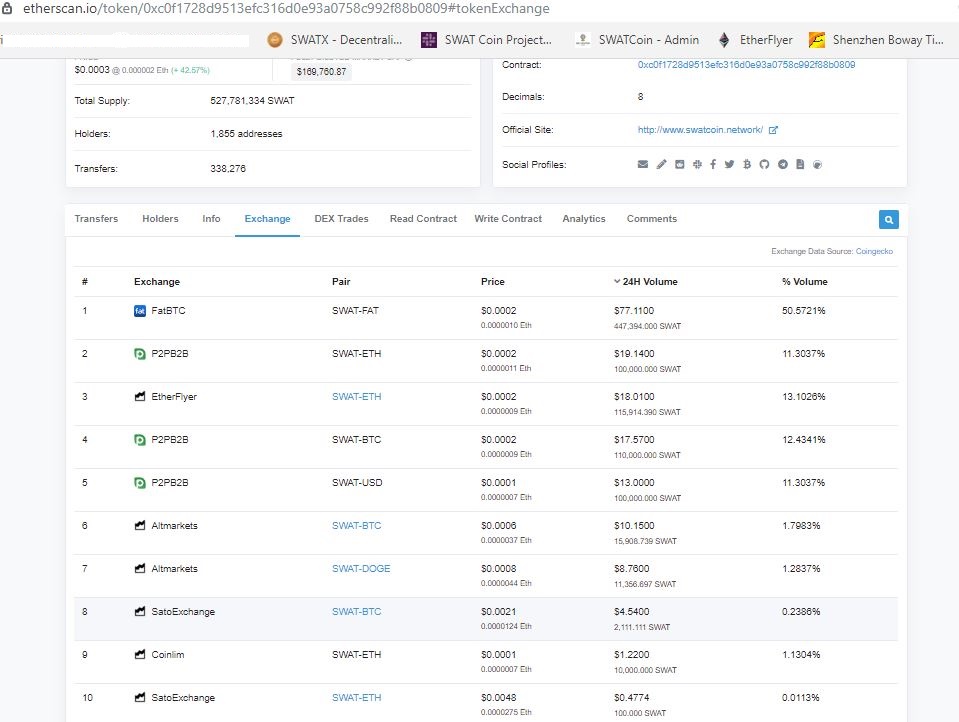Go to the Analytics tab
This screenshot has width=959, height=722.
(x=584, y=218)
